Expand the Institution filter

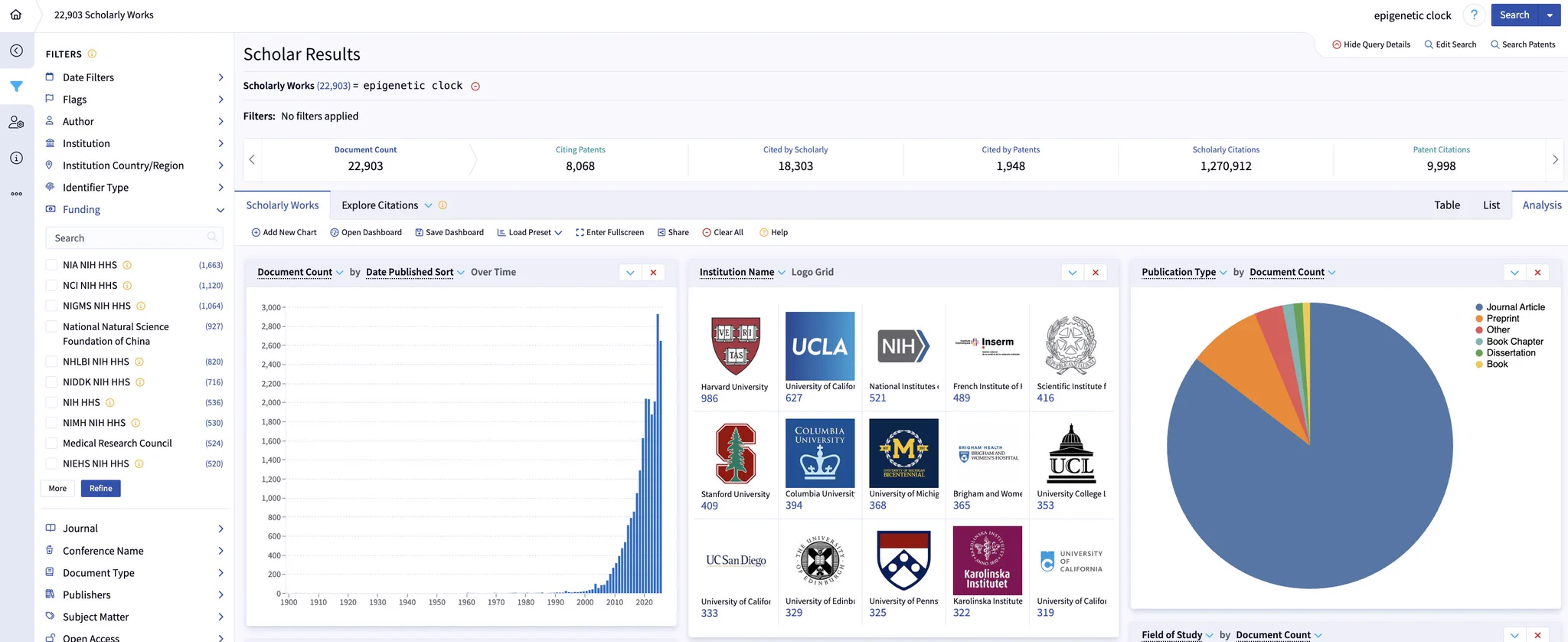coord(135,143)
